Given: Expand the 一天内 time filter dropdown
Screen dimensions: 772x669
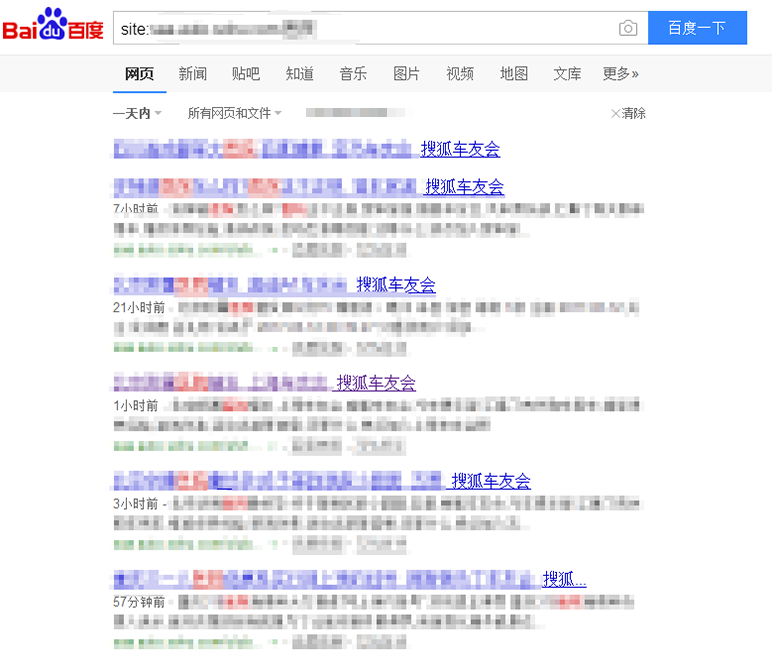Looking at the screenshot, I should (x=137, y=113).
